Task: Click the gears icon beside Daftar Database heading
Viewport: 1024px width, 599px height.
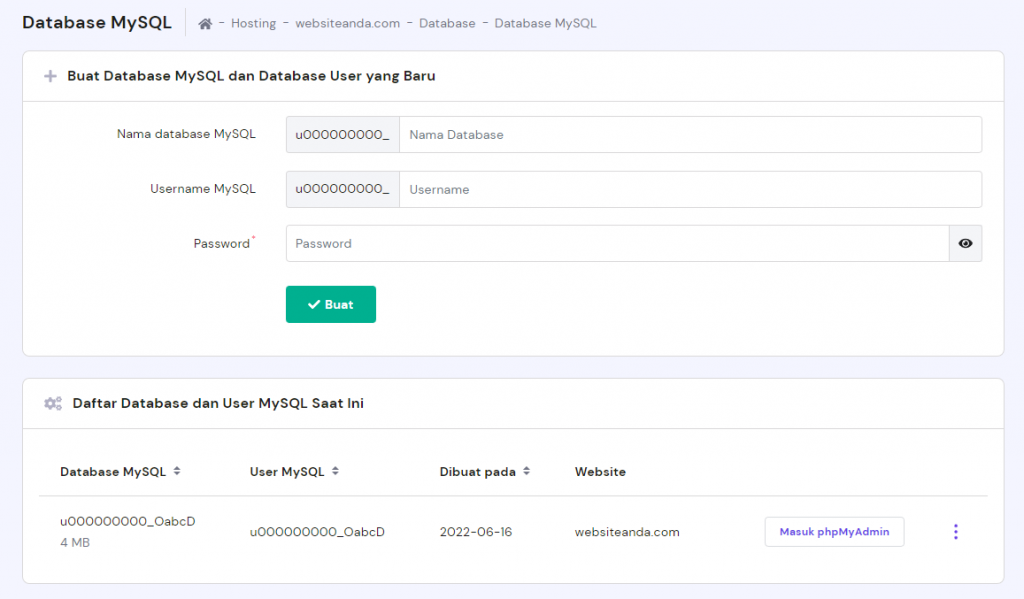Action: [52, 404]
